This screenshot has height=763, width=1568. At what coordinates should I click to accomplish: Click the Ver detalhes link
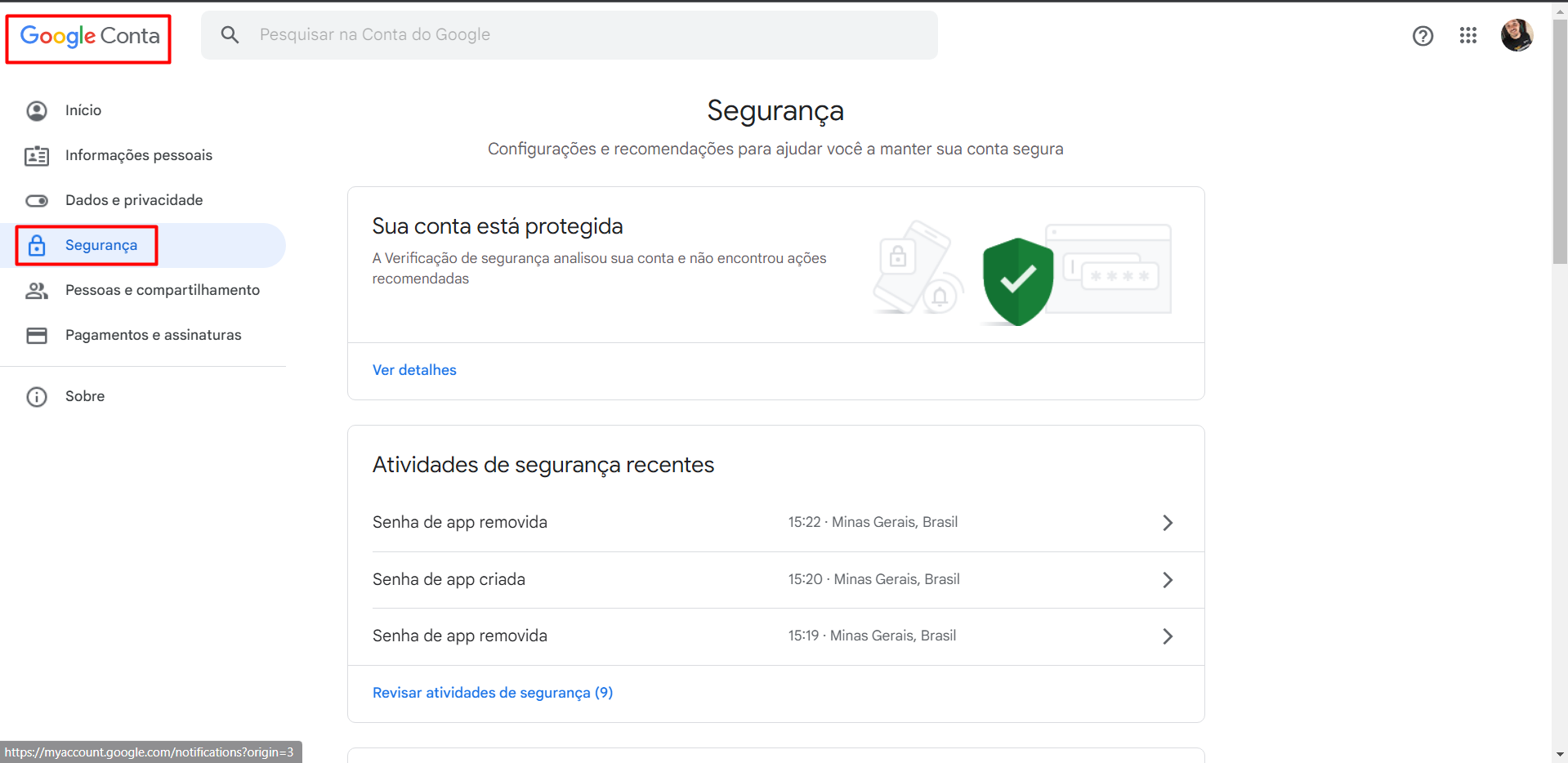click(x=414, y=370)
